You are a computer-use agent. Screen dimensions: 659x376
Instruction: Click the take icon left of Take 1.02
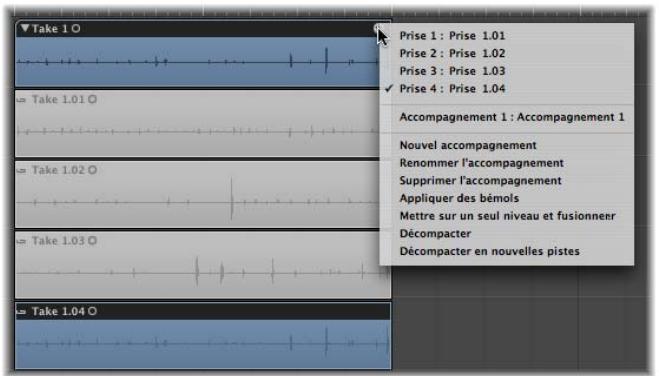[21, 171]
